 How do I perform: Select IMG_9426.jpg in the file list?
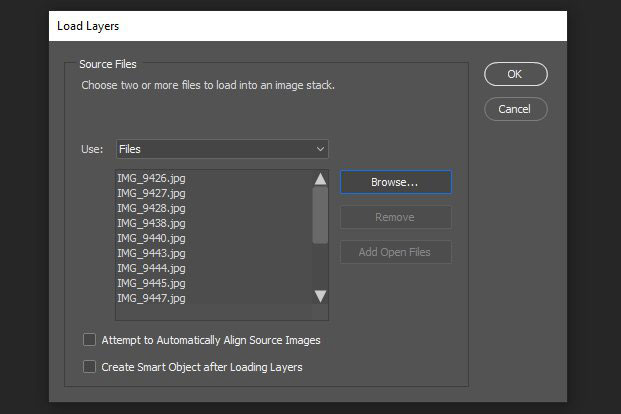(151, 178)
